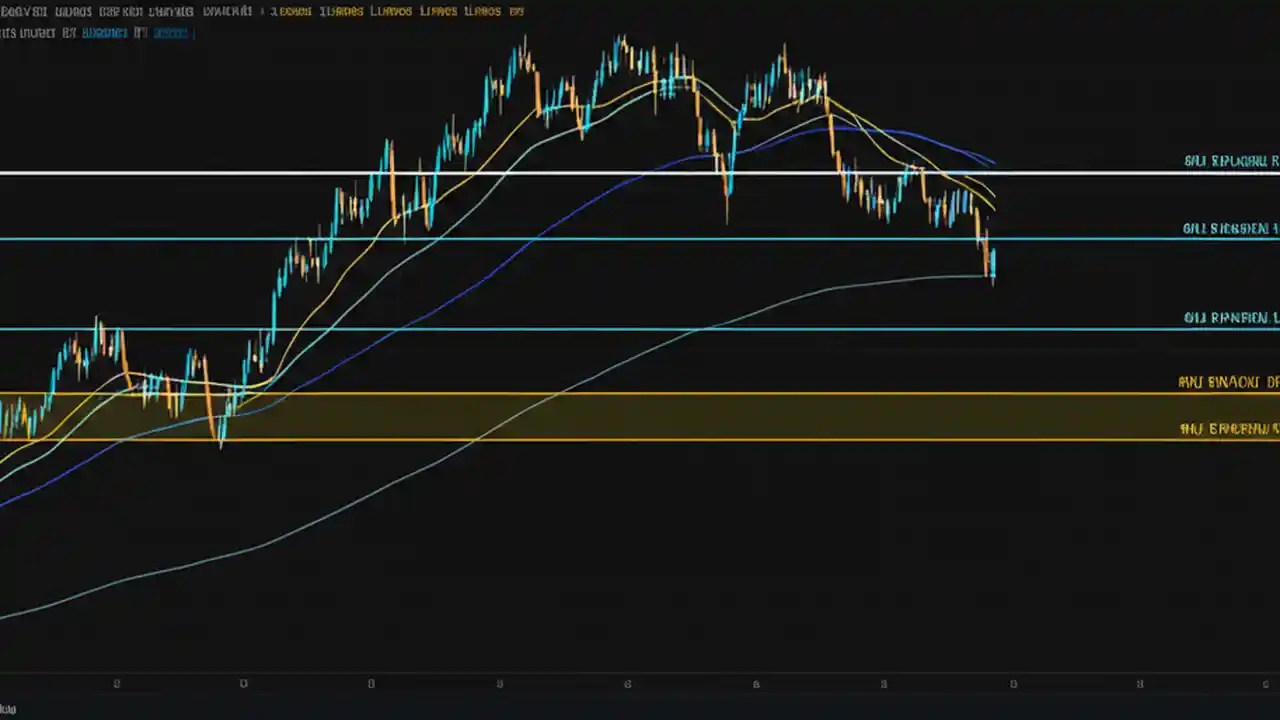Viewport: 1280px width, 720px height.
Task: Click the last icon at the toolbar's right end
Action: coord(518,11)
